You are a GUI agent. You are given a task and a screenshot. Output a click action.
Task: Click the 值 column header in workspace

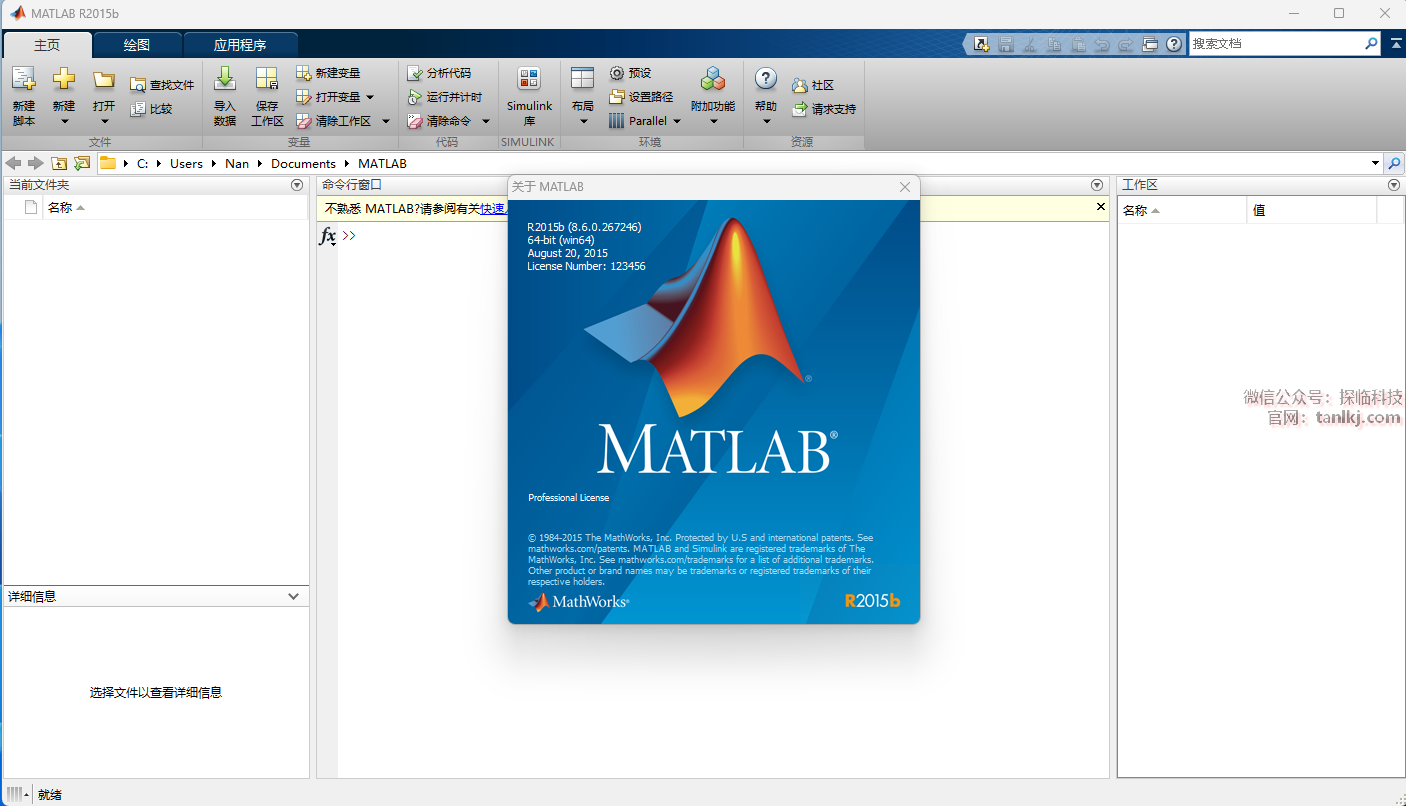pos(1312,210)
